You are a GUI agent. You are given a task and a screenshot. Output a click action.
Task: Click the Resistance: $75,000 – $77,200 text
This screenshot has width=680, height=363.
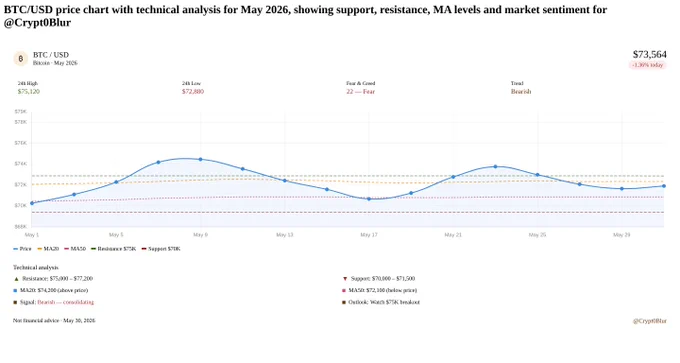(x=58, y=279)
